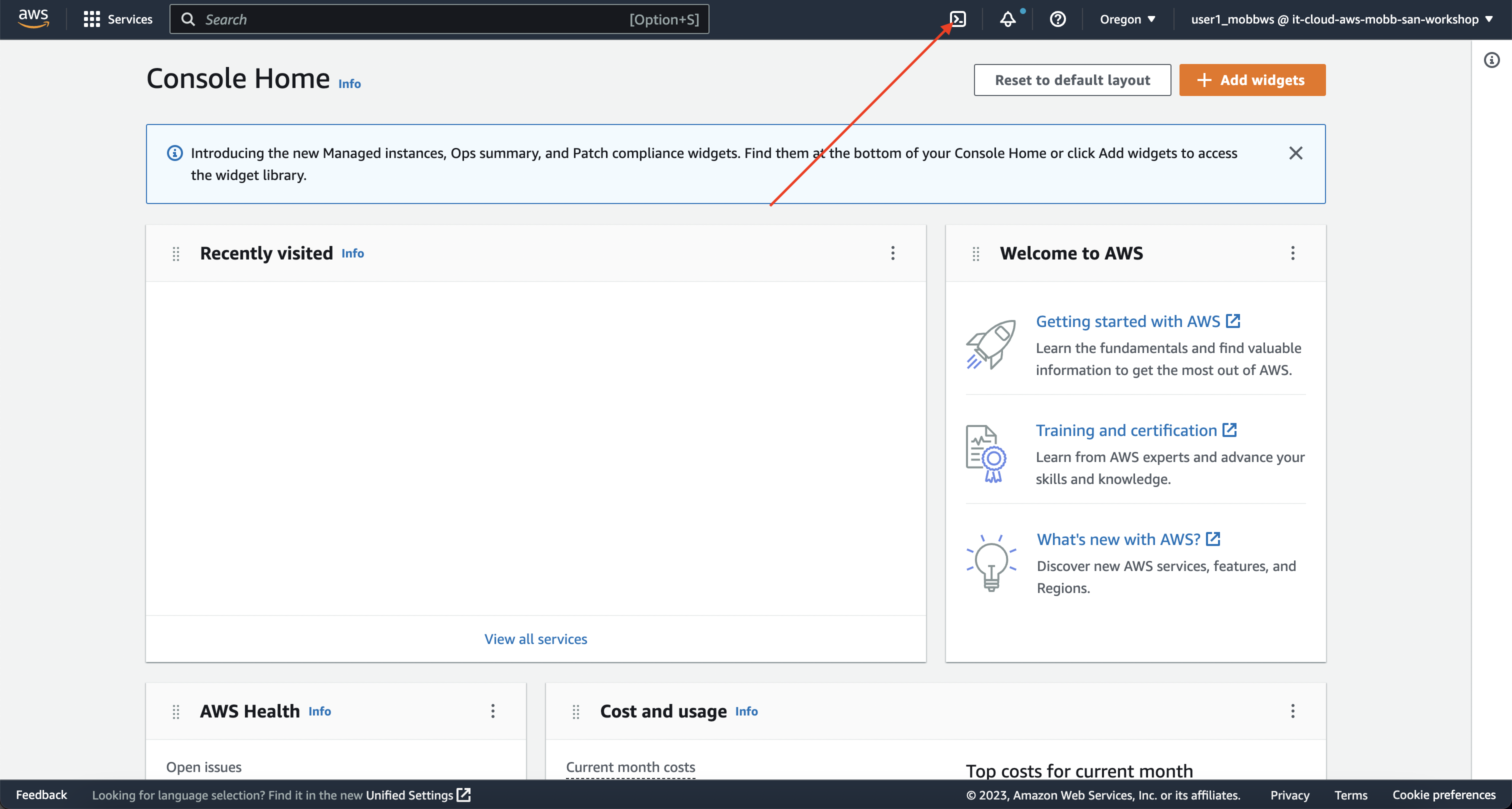Expand the user1_mobbws account dropdown

coord(1342,19)
